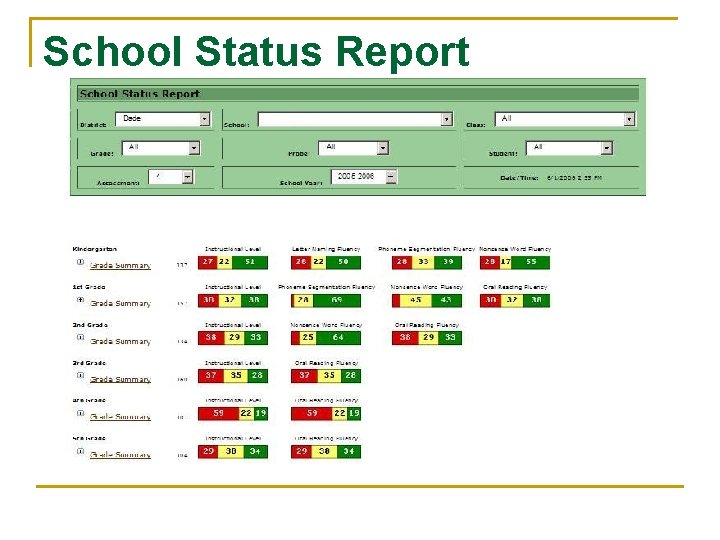Click the Letter Naming Fluency column label
The image size is (720, 540).
point(326,249)
